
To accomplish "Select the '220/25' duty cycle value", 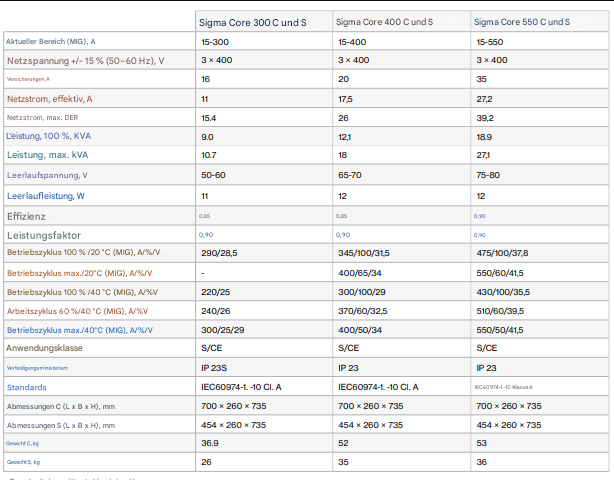I will [x=215, y=292].
